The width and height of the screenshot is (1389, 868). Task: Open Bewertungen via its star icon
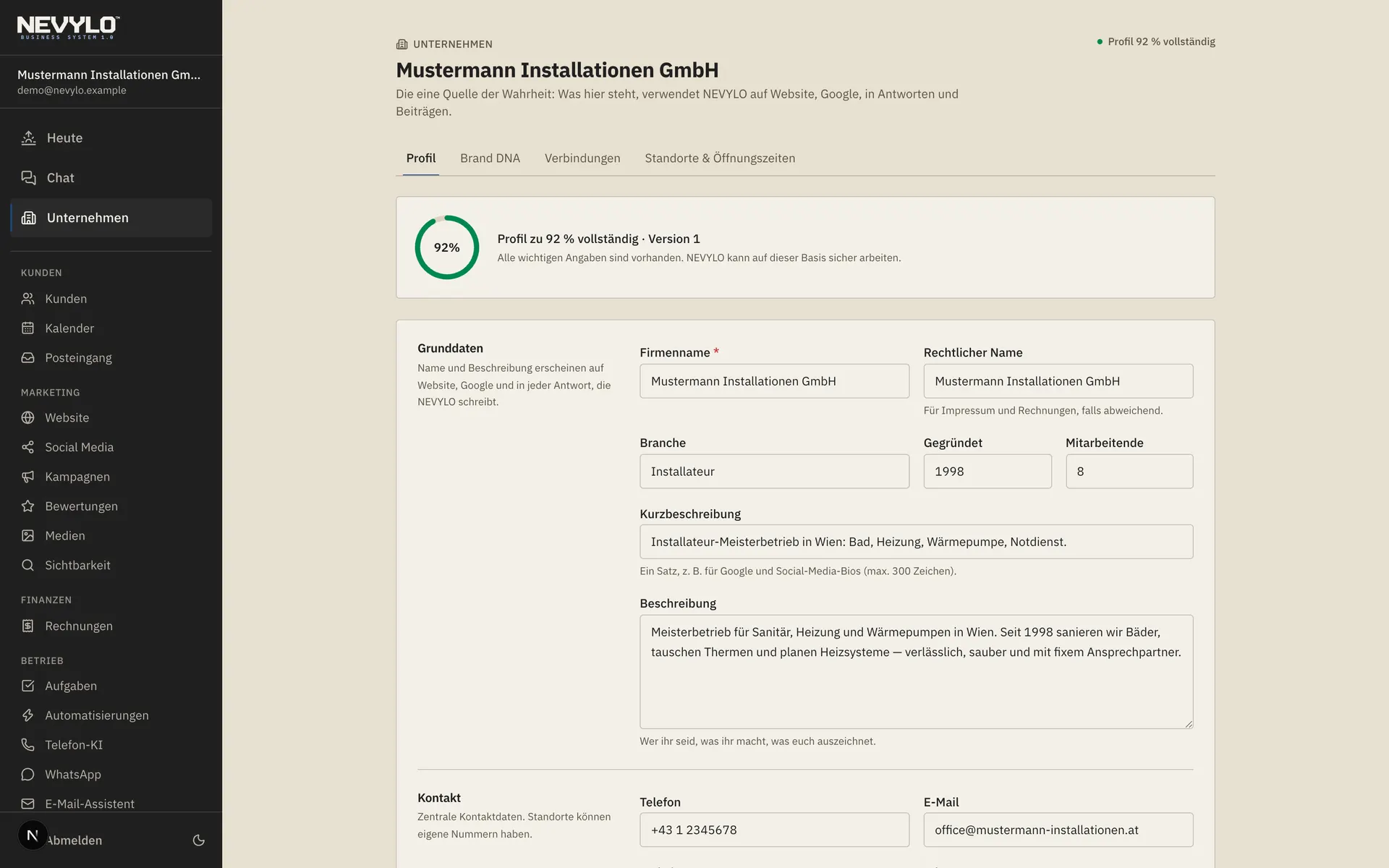(x=27, y=506)
